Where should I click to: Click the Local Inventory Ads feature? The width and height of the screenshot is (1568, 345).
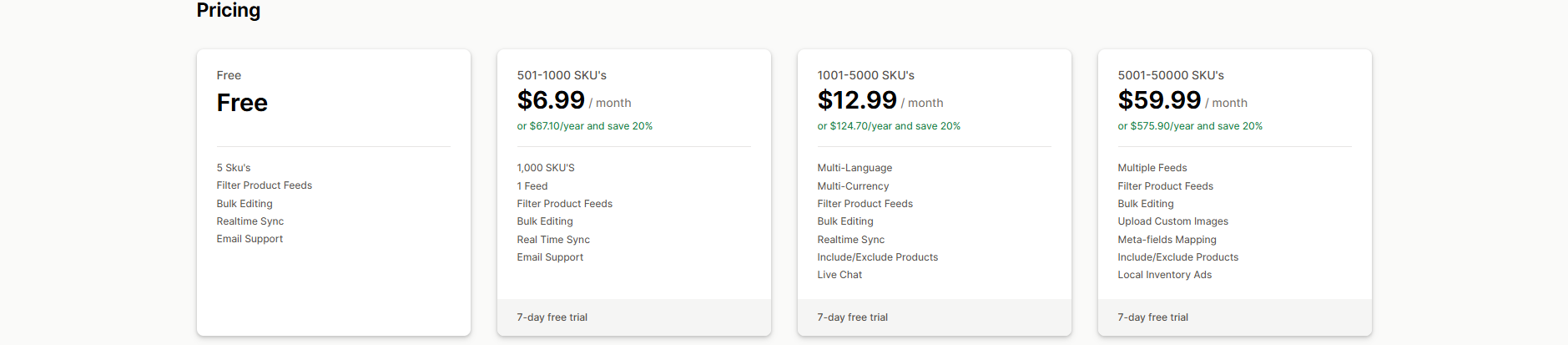click(x=1164, y=275)
